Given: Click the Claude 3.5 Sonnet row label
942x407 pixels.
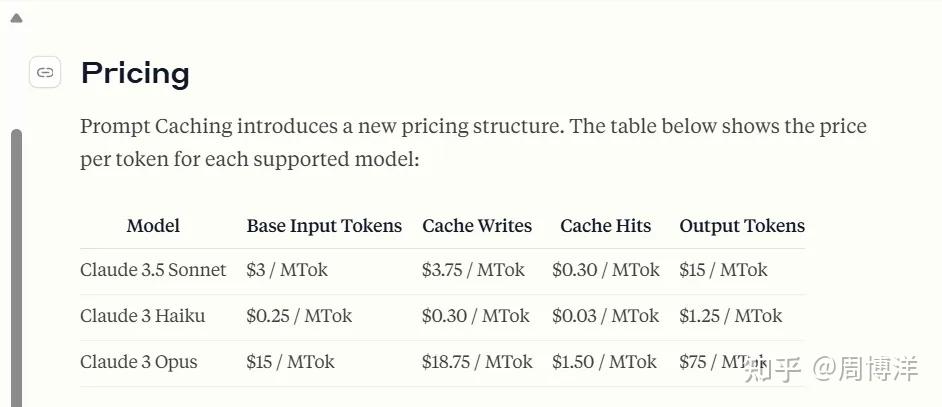Looking at the screenshot, I should coord(153,270).
